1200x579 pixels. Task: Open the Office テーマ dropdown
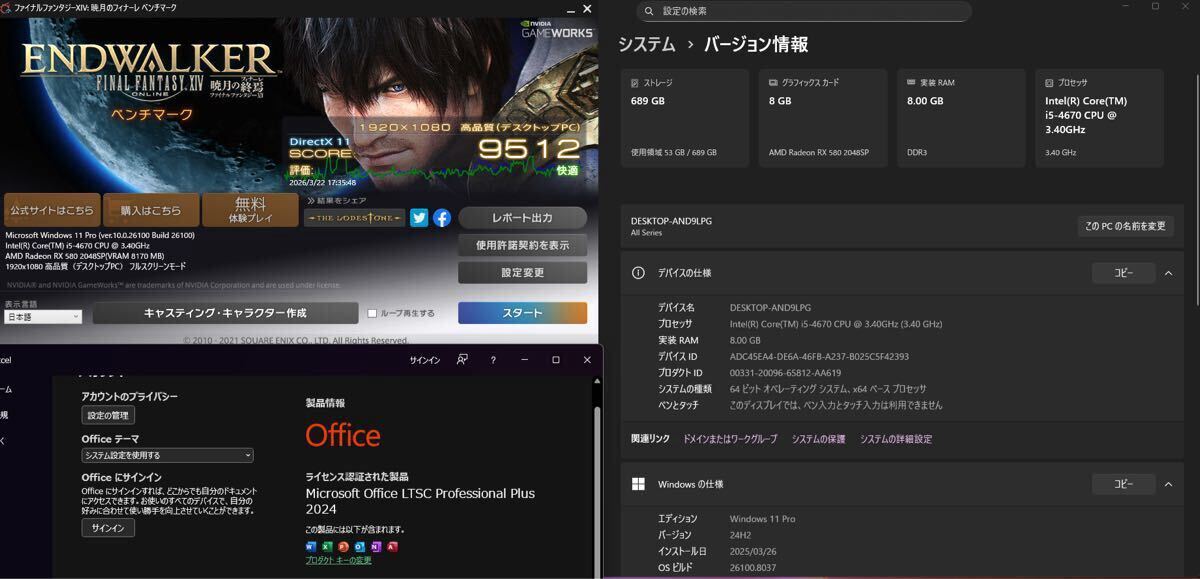point(167,454)
